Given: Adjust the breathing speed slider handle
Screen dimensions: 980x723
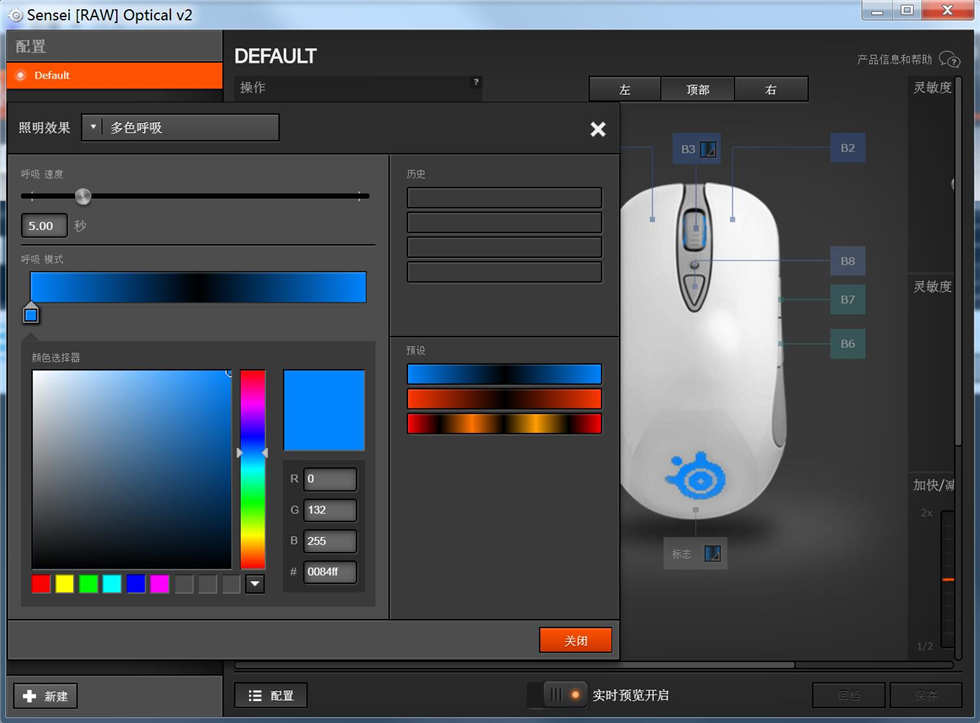Looking at the screenshot, I should (x=83, y=196).
